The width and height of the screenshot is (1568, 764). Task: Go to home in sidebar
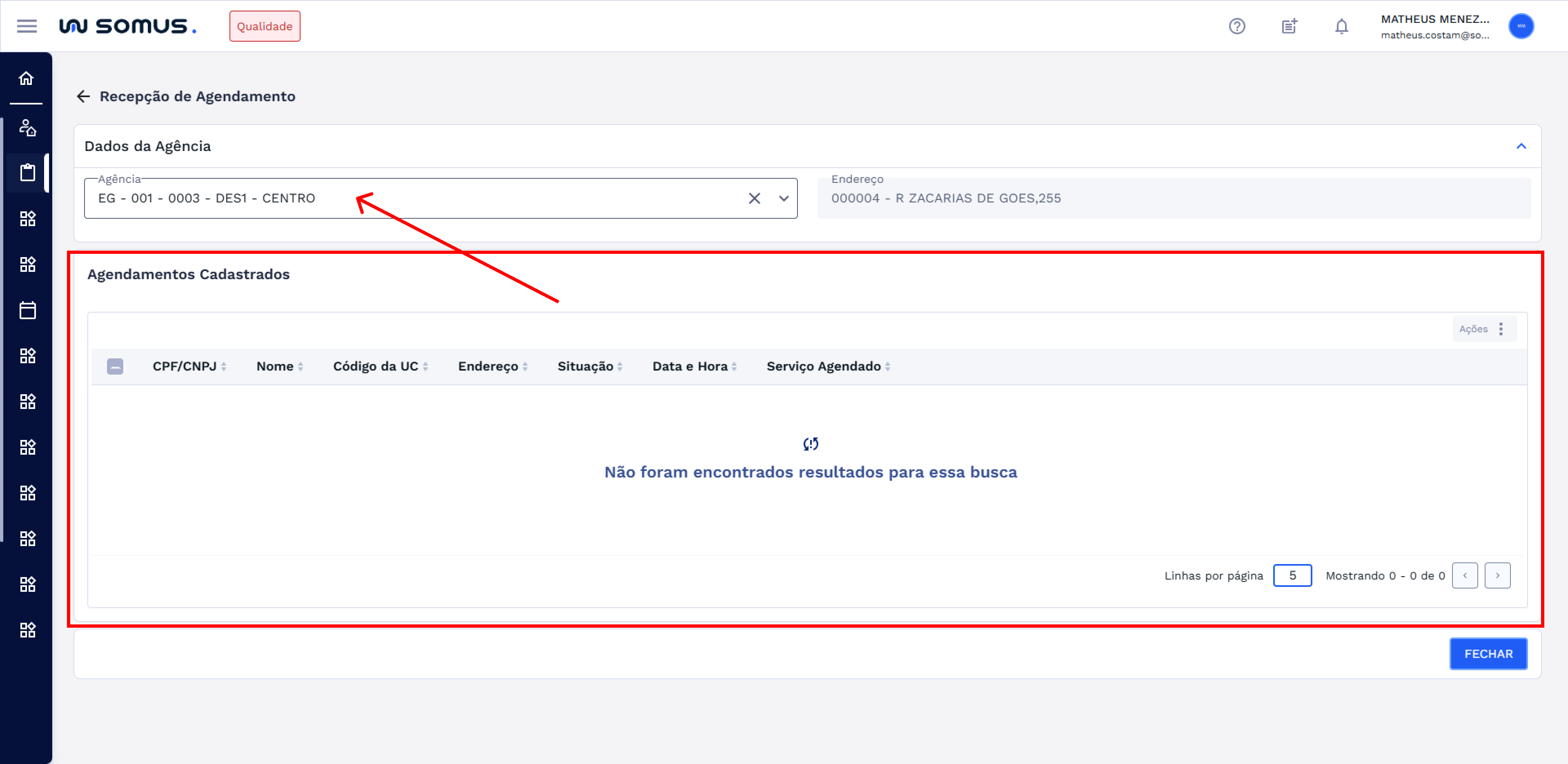point(26,78)
